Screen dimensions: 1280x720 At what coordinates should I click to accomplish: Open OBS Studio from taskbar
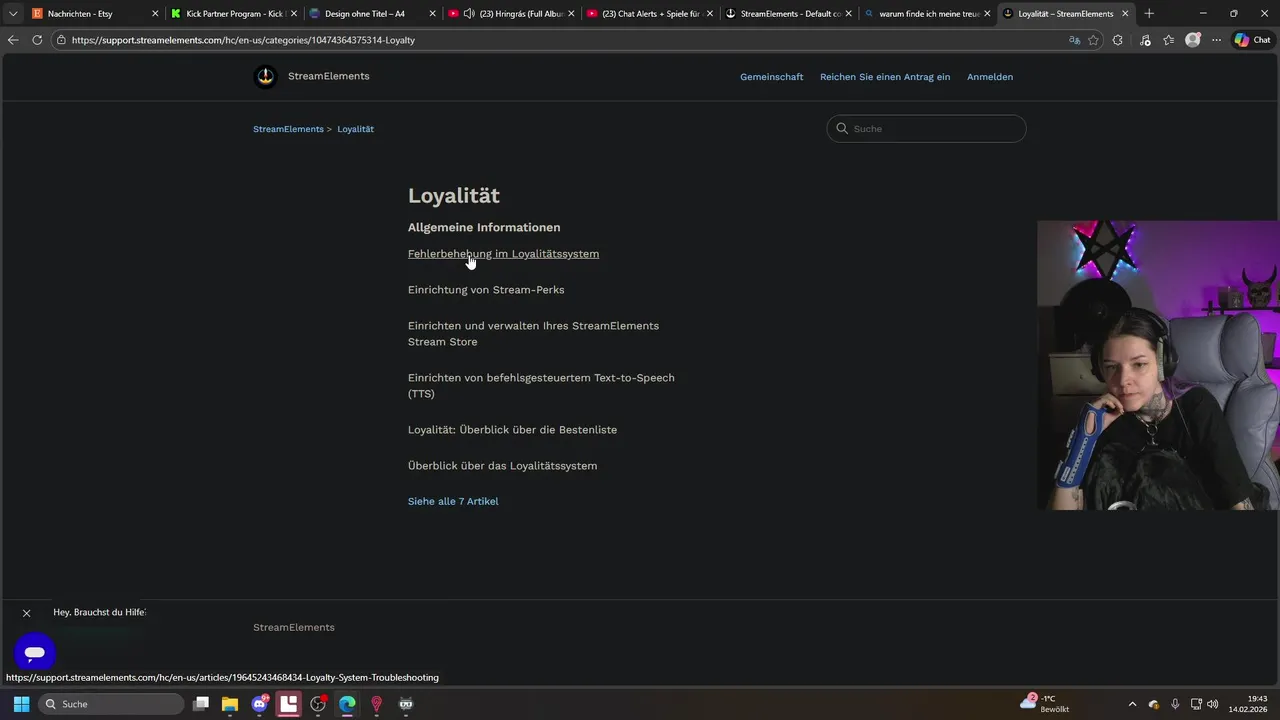pos(318,704)
